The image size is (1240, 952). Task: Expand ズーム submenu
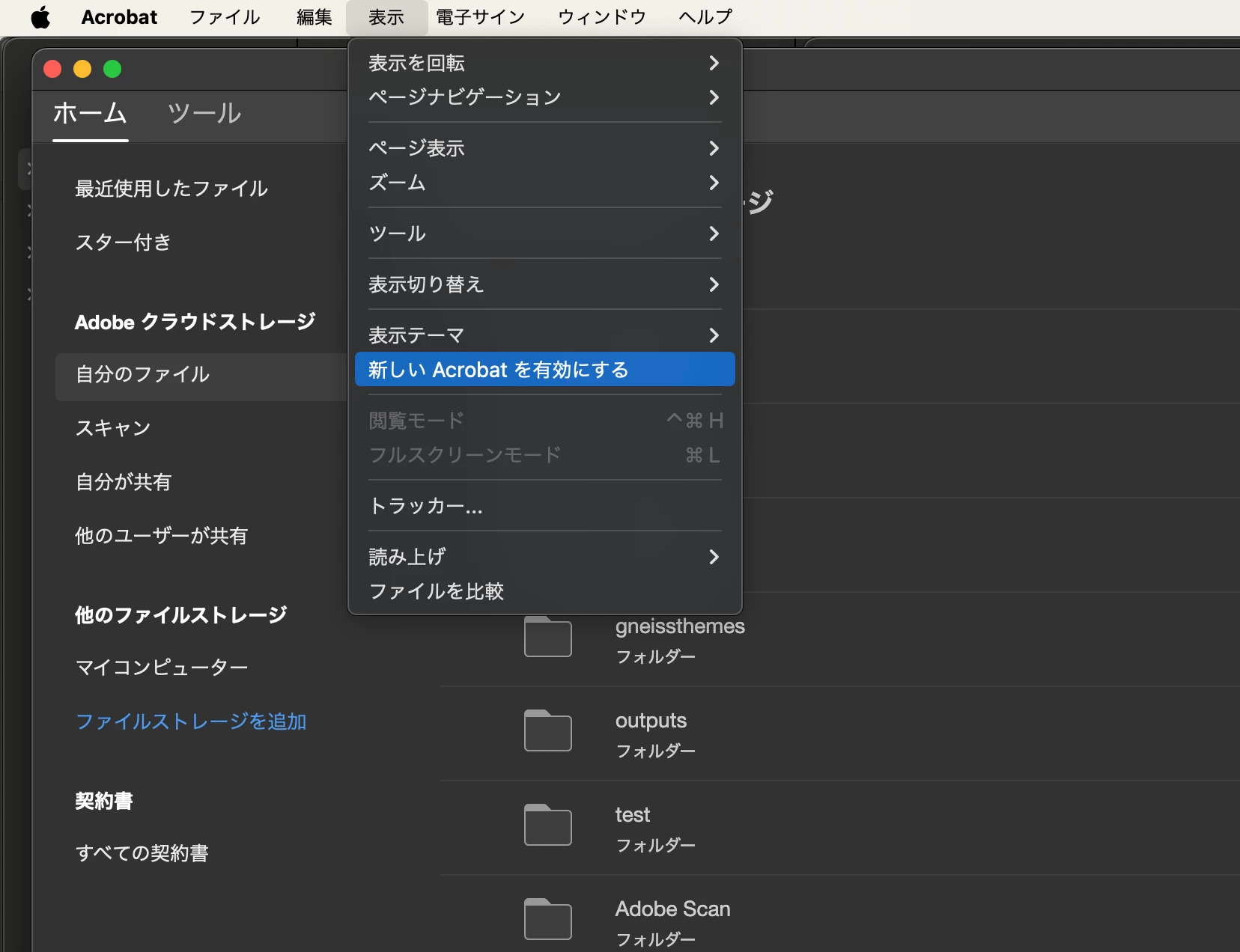click(545, 183)
